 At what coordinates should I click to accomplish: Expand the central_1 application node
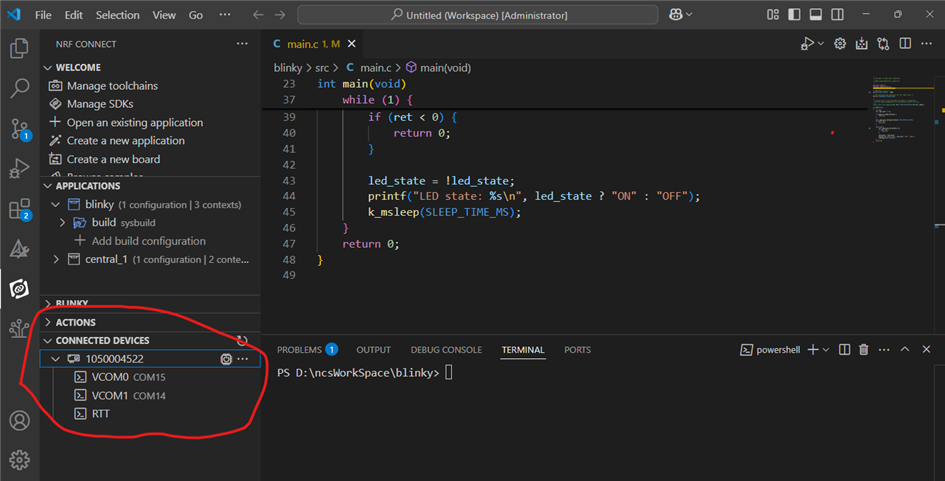click(x=55, y=259)
